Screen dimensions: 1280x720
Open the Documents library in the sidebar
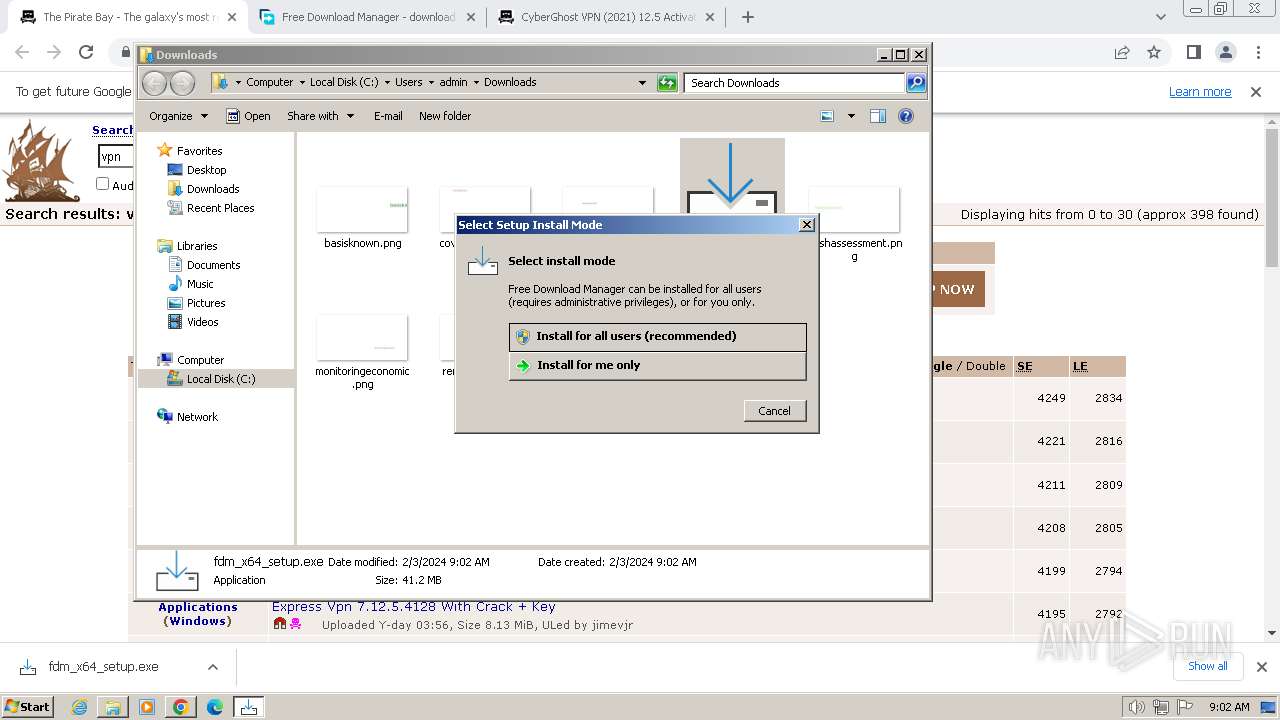coord(213,265)
